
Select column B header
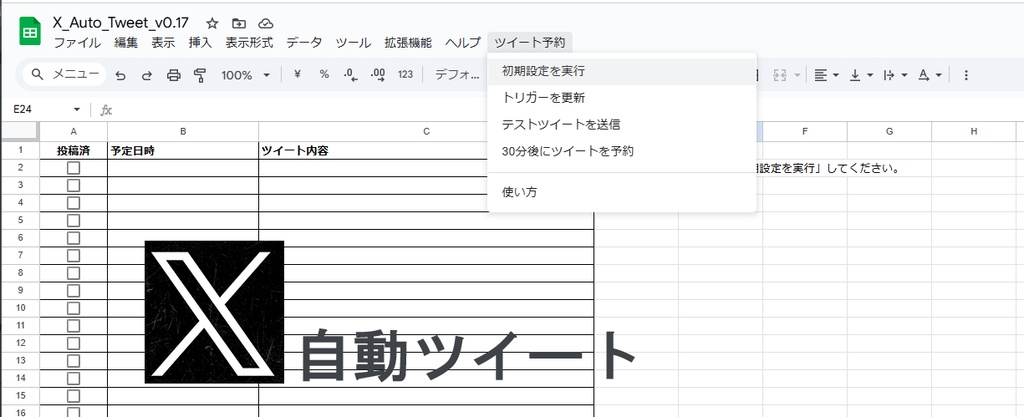183,131
